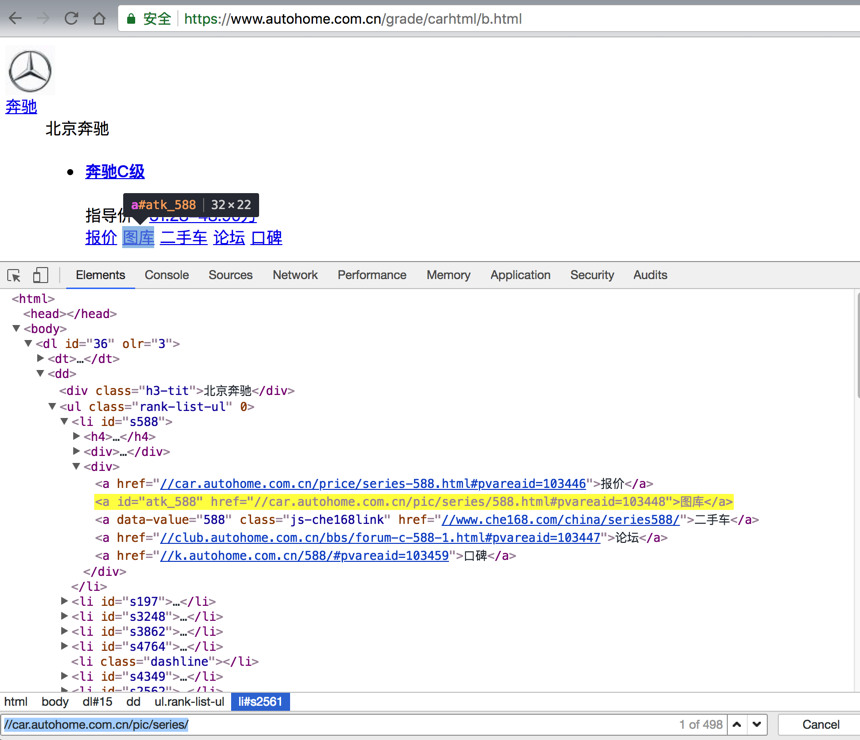
Task: Open the Network tab
Action: (295, 275)
